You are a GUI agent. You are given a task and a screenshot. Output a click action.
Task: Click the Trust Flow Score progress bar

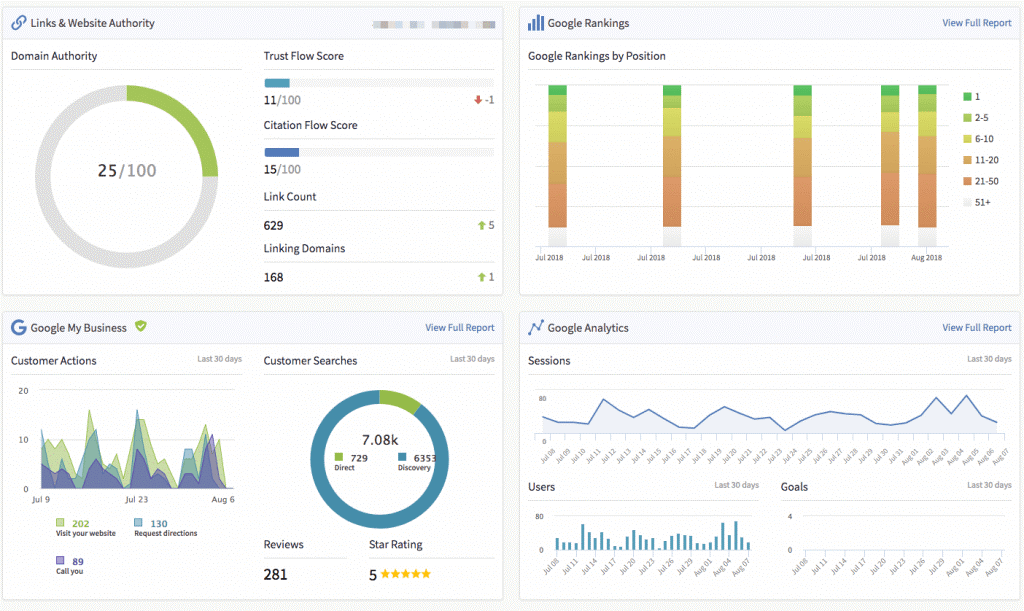click(x=379, y=83)
